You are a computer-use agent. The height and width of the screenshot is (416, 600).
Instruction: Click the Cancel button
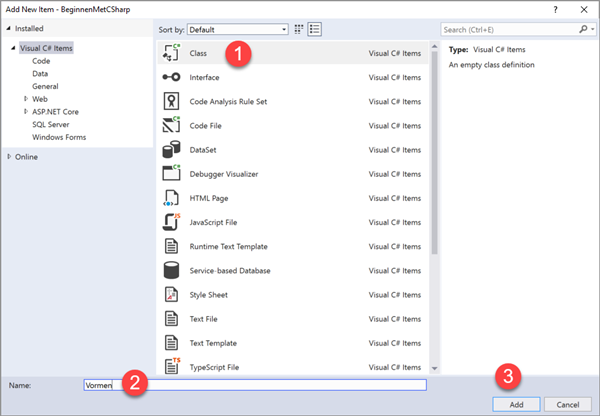tap(567, 404)
